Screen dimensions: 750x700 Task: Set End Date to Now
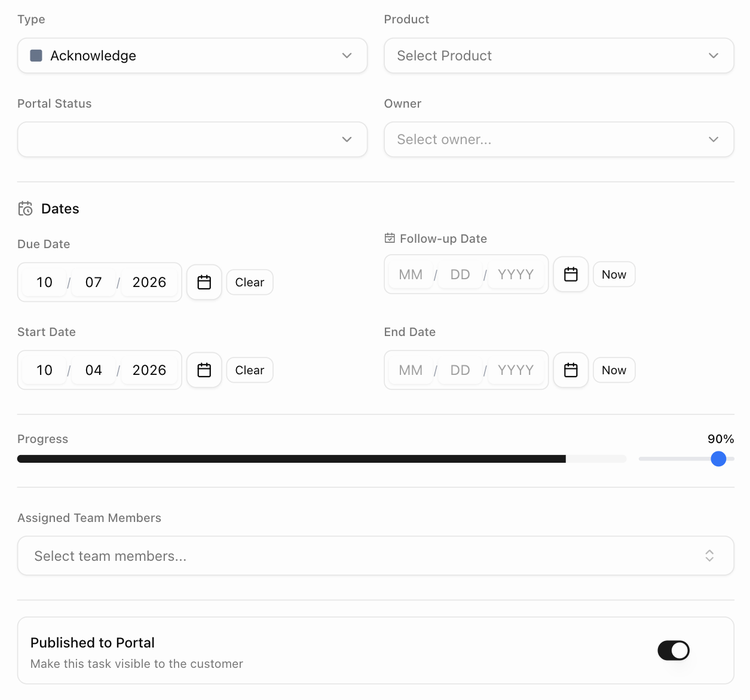click(x=614, y=370)
